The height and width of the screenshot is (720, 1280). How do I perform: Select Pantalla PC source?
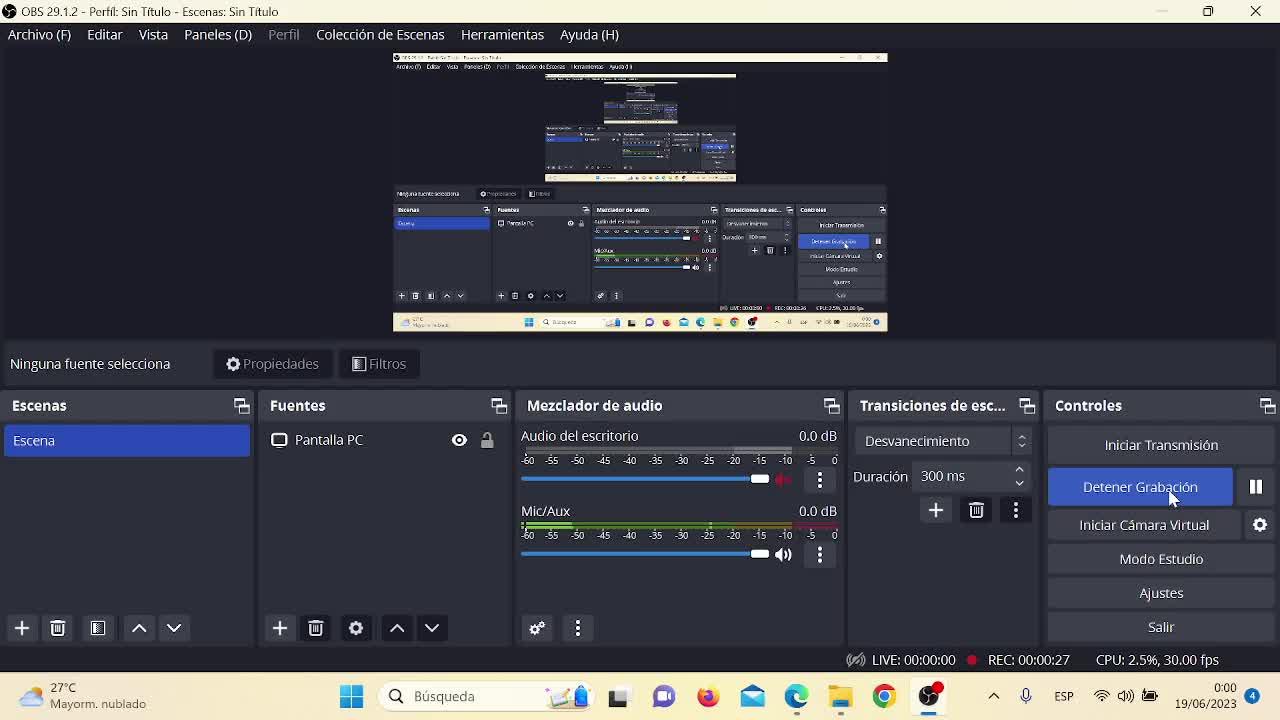coord(329,440)
